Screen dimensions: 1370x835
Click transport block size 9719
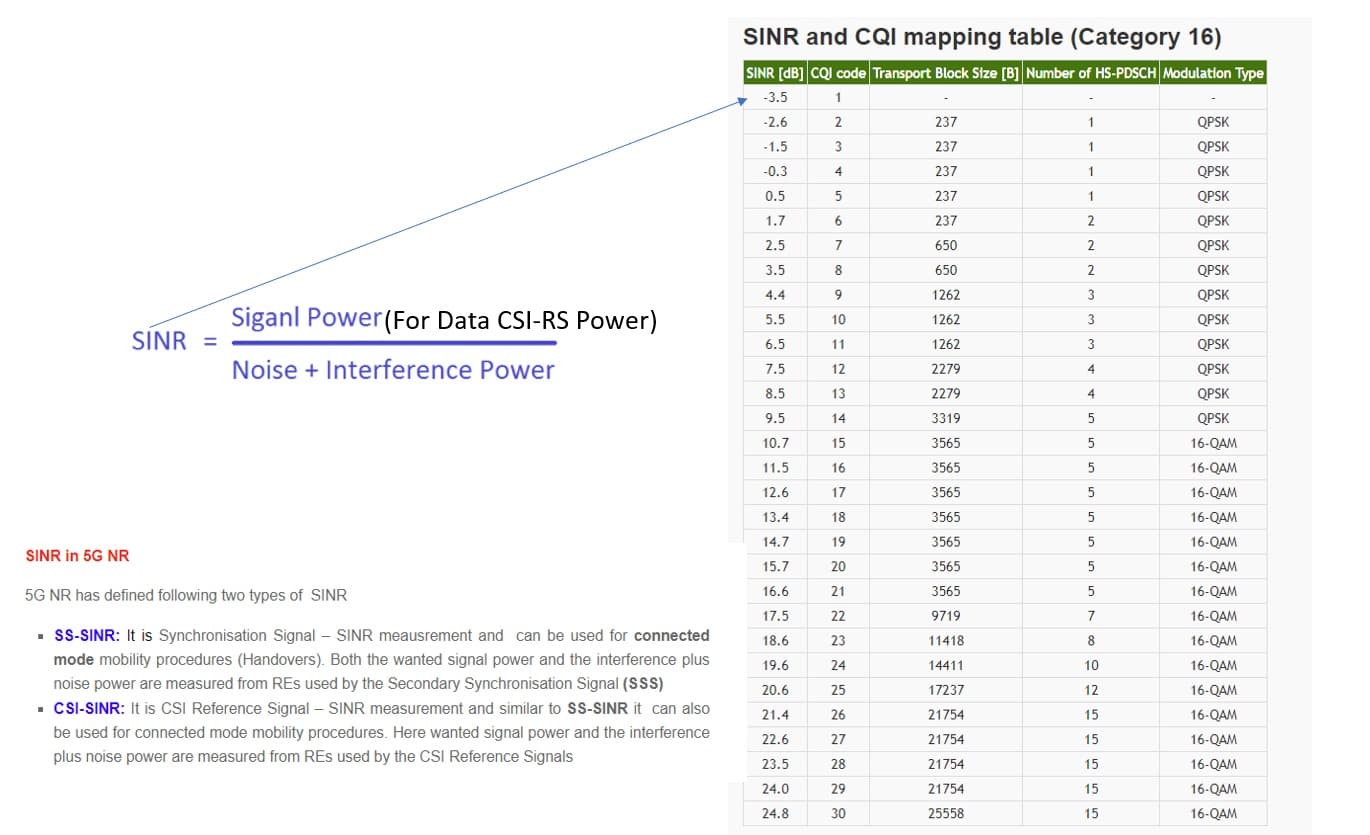[945, 616]
